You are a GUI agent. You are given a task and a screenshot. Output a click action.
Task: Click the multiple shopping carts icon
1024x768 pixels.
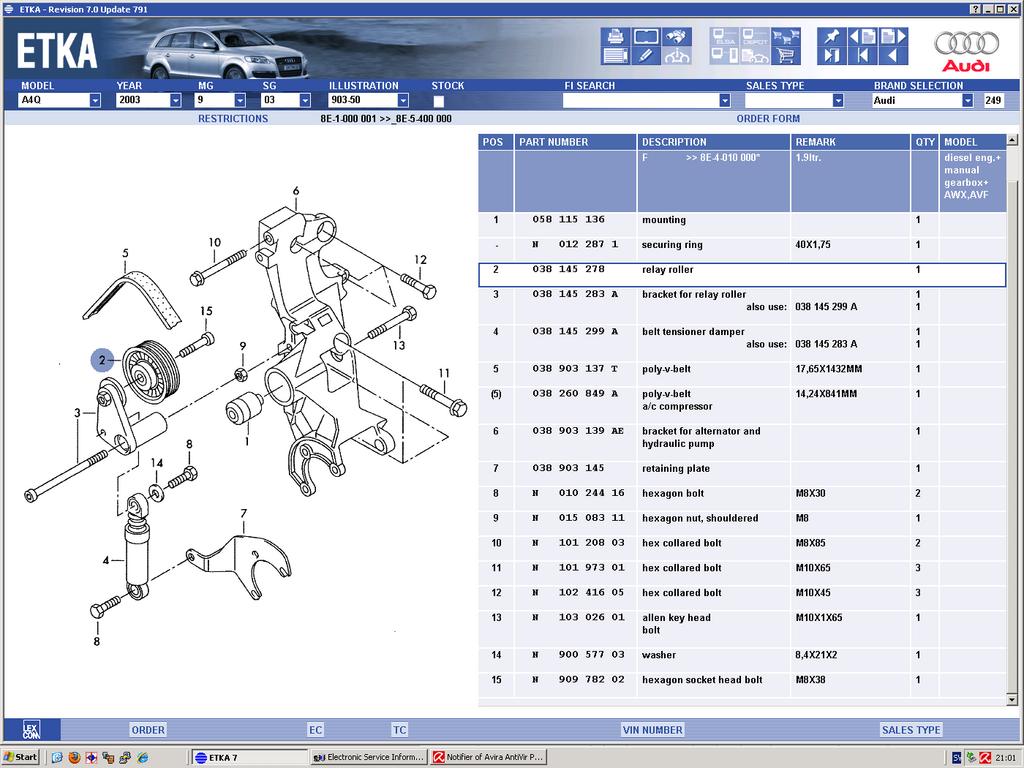coord(787,36)
